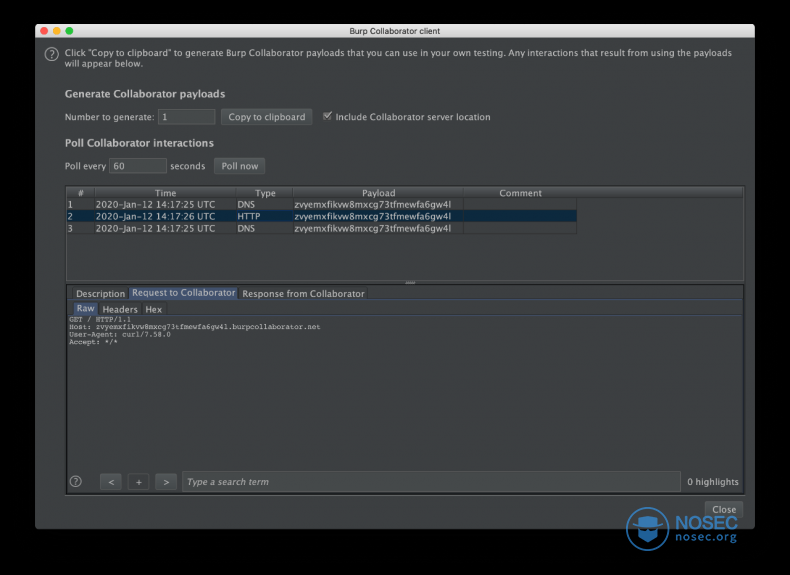Image resolution: width=790 pixels, height=575 pixels.
Task: Open the help icon beside the instructions
Action: tap(51, 54)
